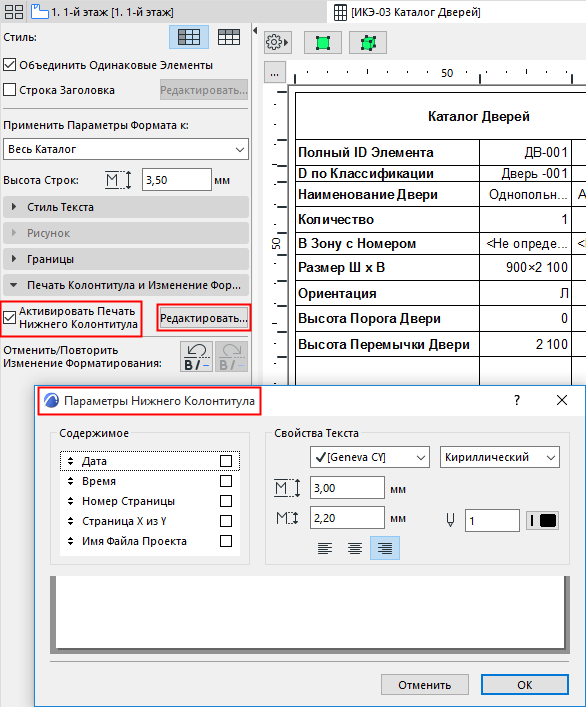Redo the formatting change
Screen dimensions: 586x707
pyautogui.click(x=231, y=356)
